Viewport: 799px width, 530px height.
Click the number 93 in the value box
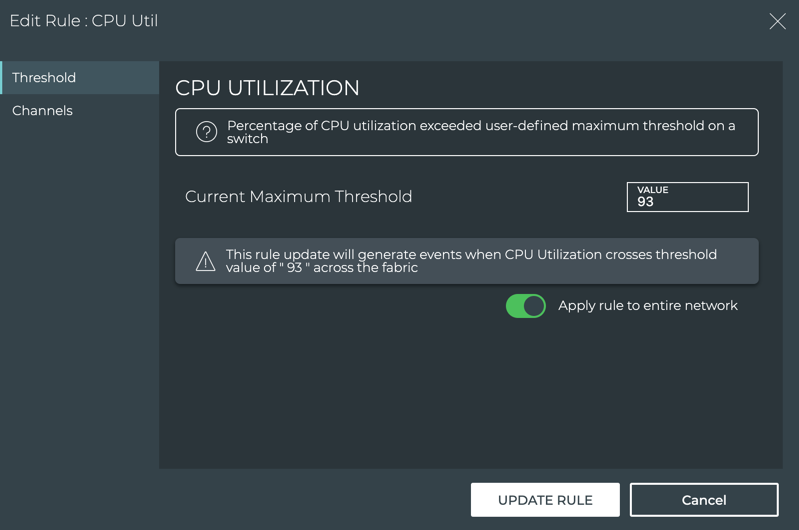[x=645, y=202]
